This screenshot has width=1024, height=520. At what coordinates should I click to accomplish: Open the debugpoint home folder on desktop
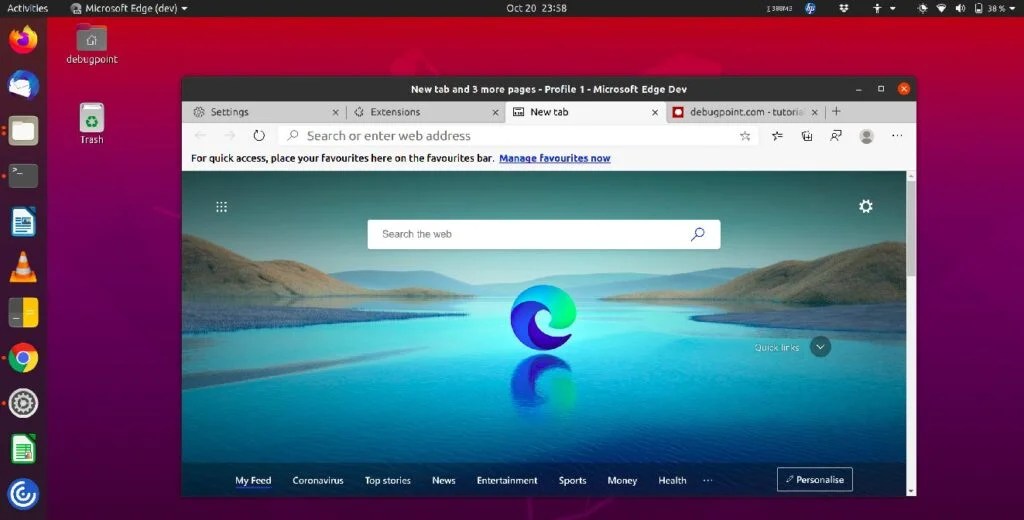pos(91,44)
